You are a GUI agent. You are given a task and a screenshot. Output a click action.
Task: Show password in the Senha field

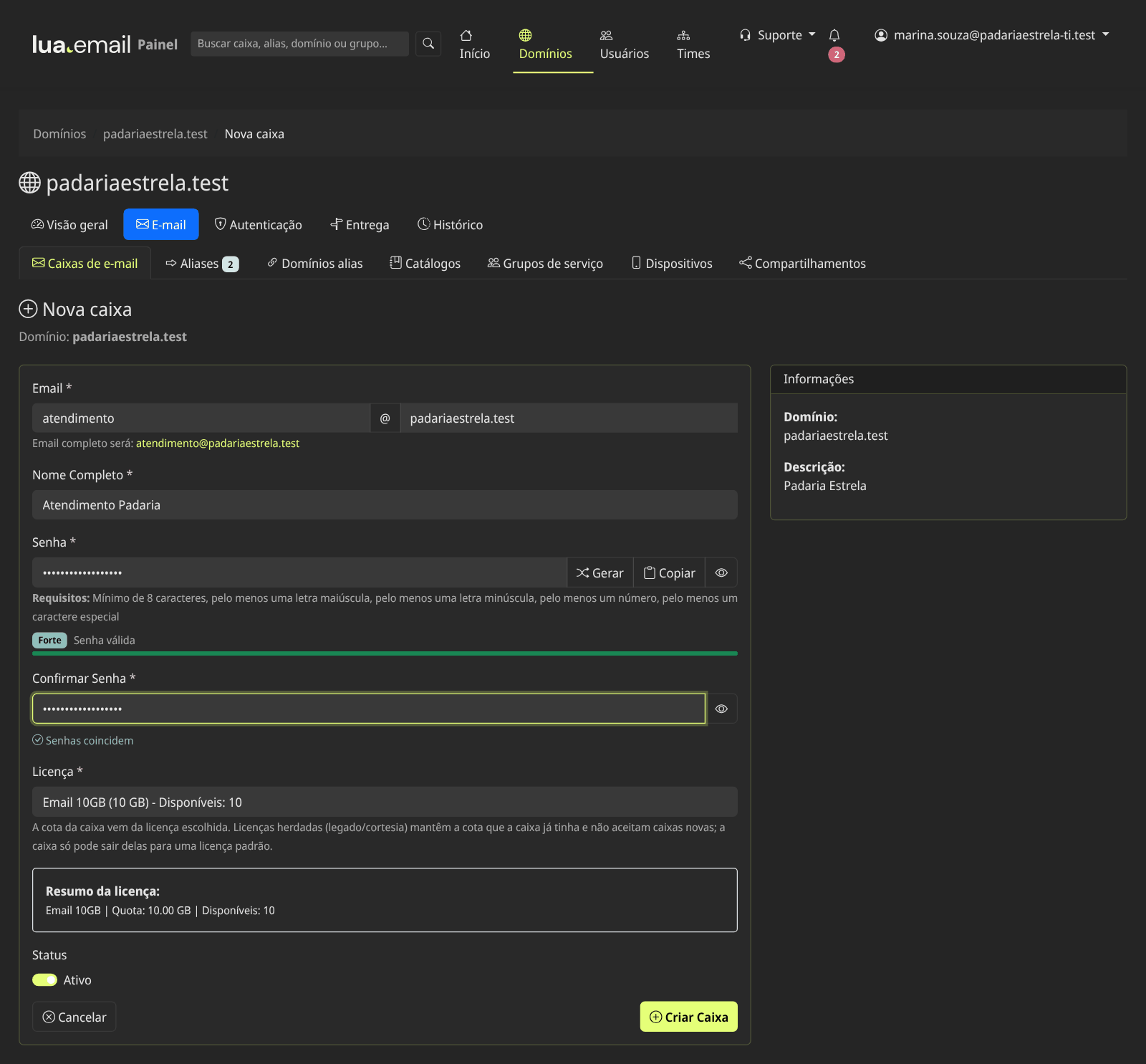tap(721, 572)
